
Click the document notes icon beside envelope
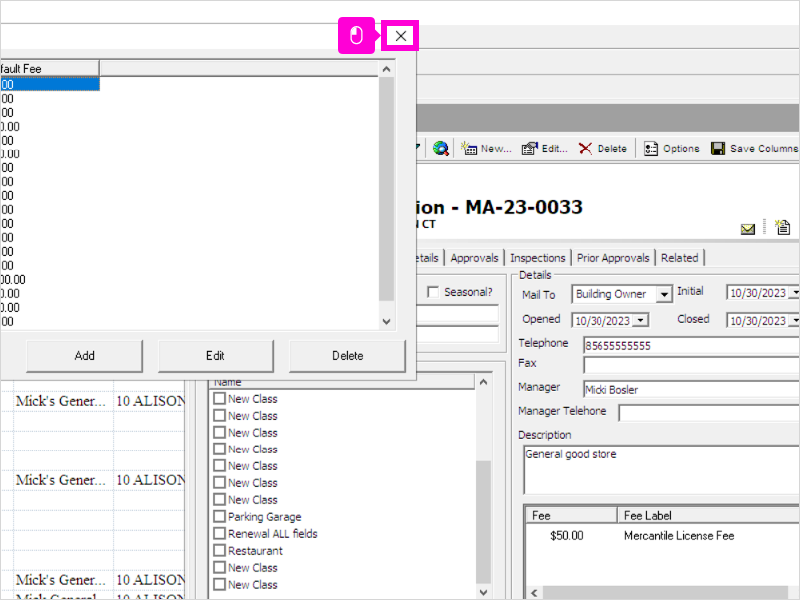[782, 227]
